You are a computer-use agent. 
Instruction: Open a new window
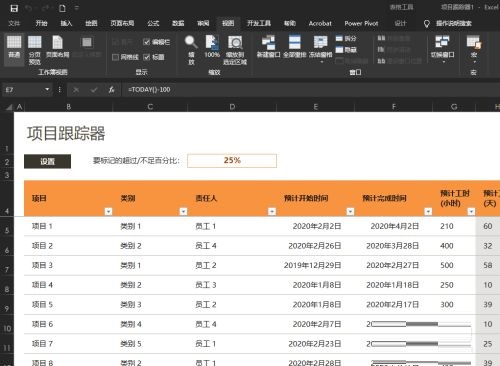(268, 47)
